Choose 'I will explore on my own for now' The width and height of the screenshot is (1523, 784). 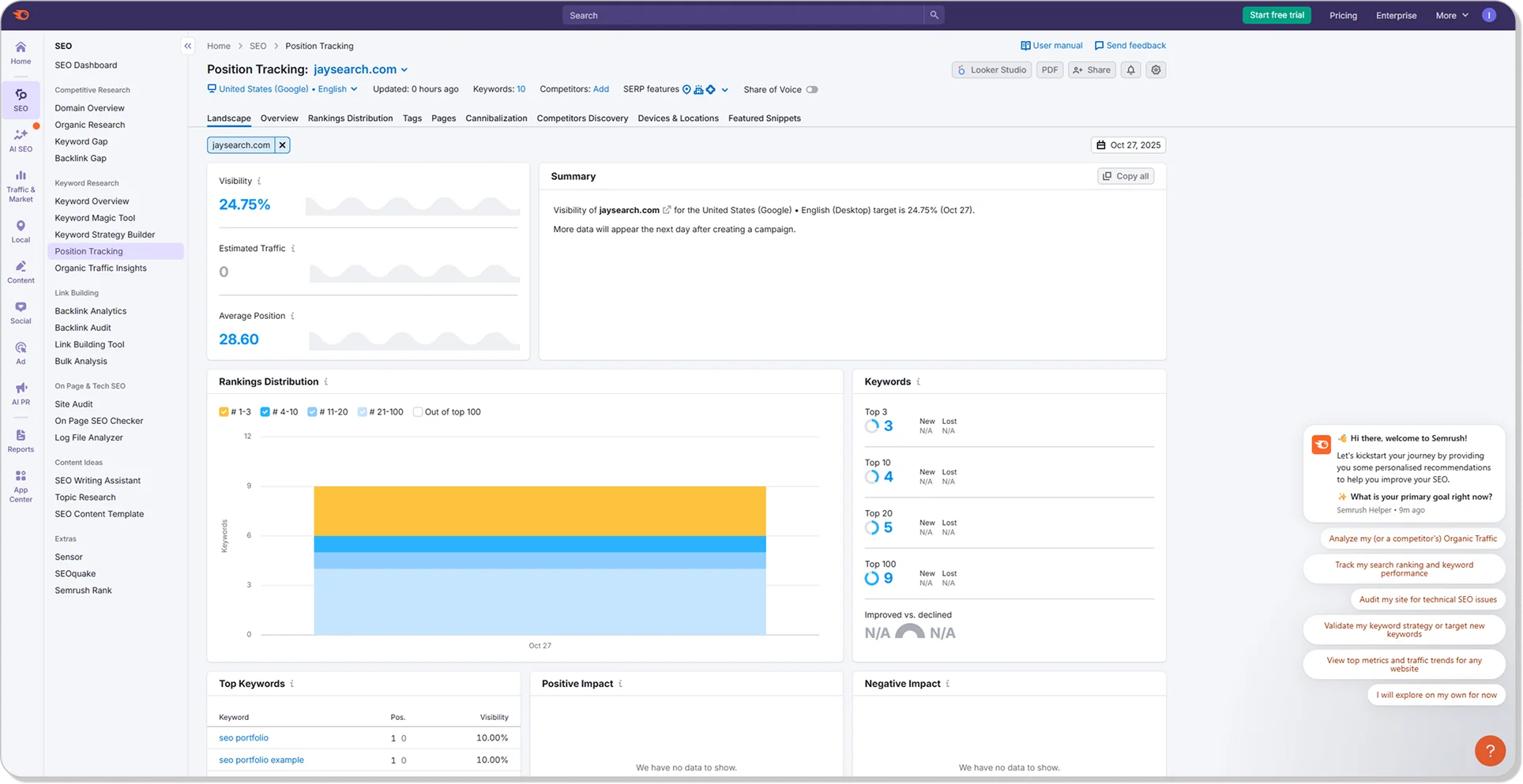click(1436, 695)
